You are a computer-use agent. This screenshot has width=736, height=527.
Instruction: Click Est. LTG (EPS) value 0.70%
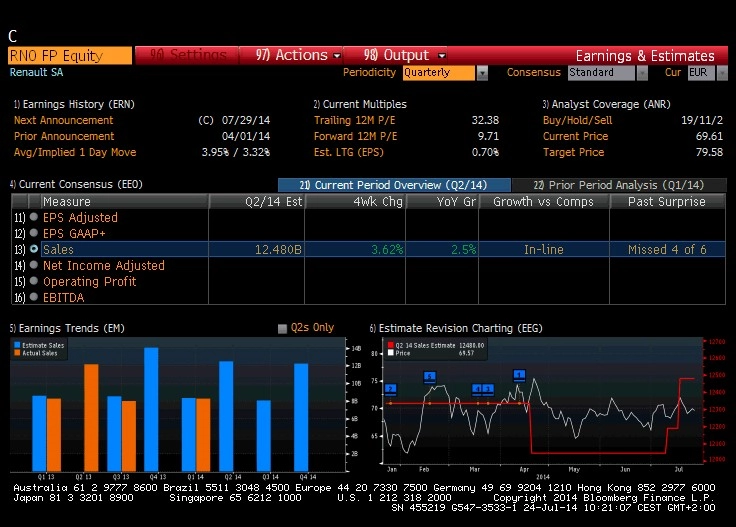click(485, 152)
